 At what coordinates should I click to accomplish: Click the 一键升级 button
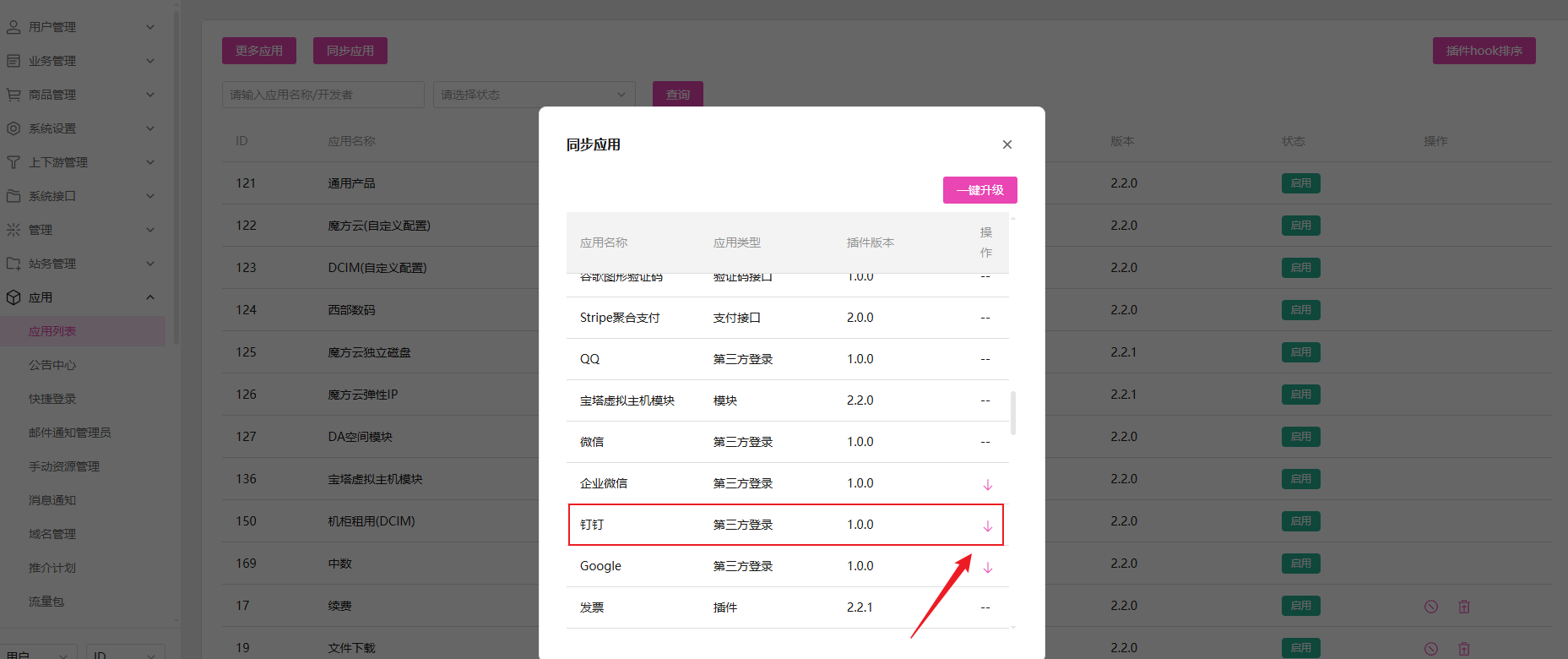coord(979,190)
